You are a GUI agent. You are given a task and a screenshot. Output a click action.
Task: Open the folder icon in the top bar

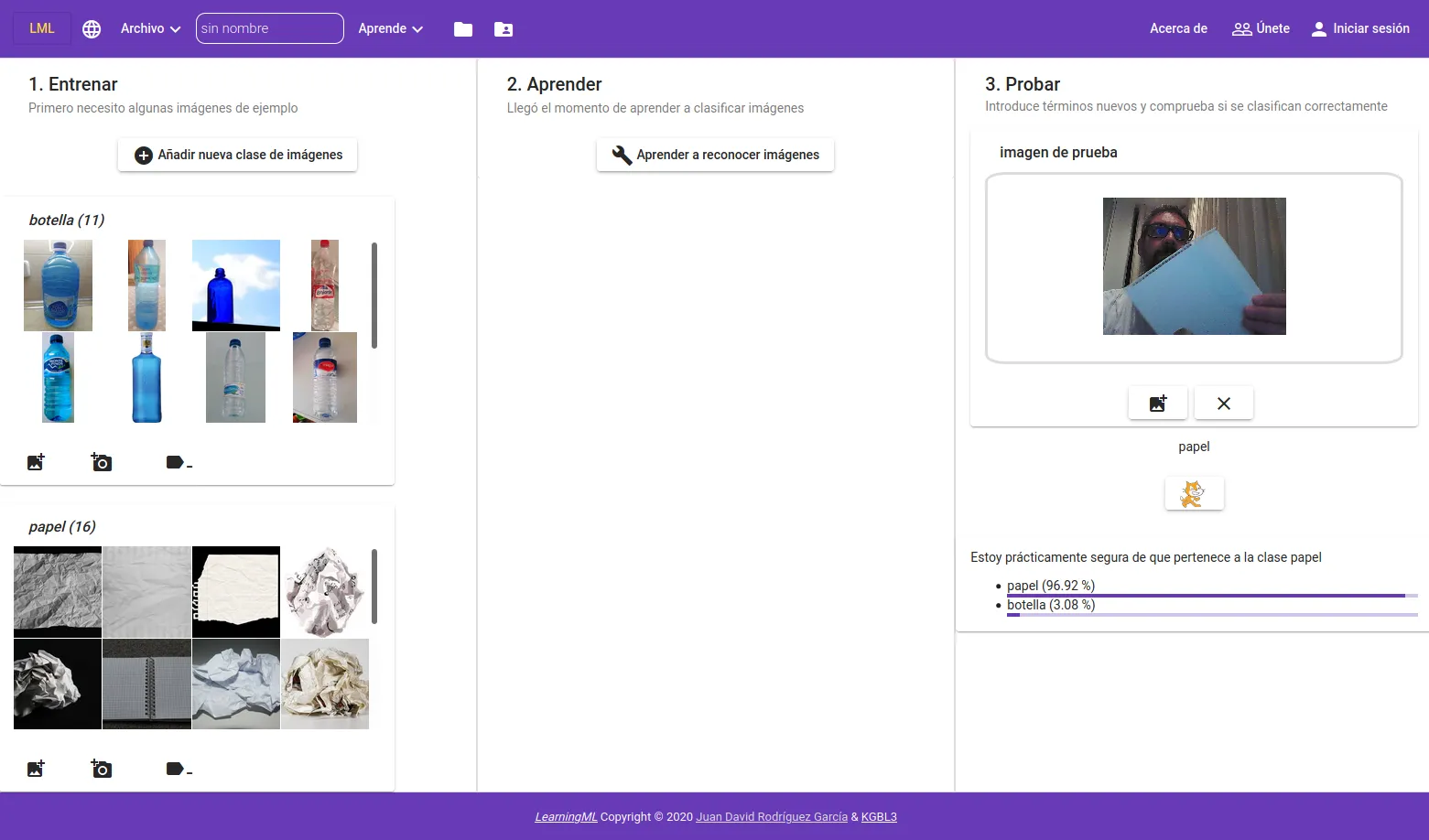pos(463,29)
